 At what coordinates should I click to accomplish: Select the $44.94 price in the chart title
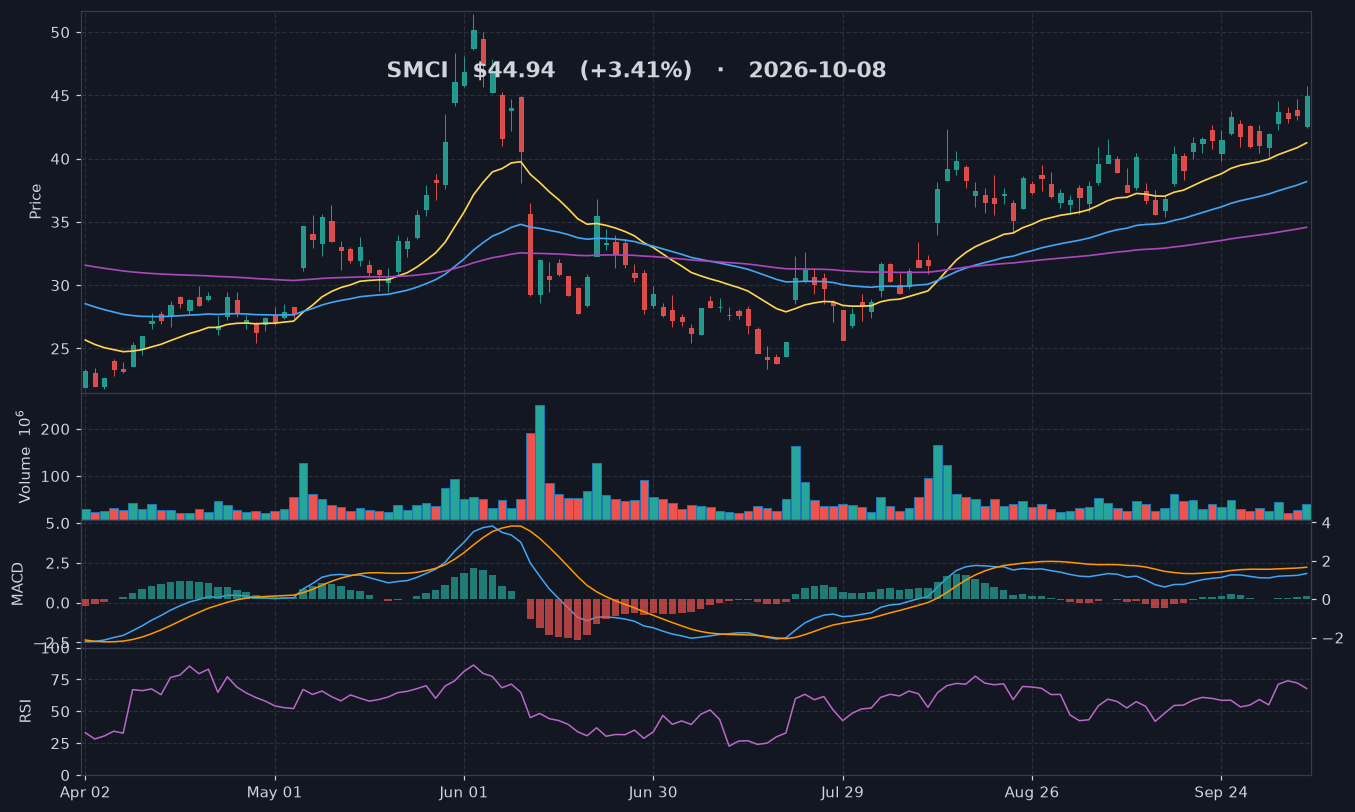[514, 71]
